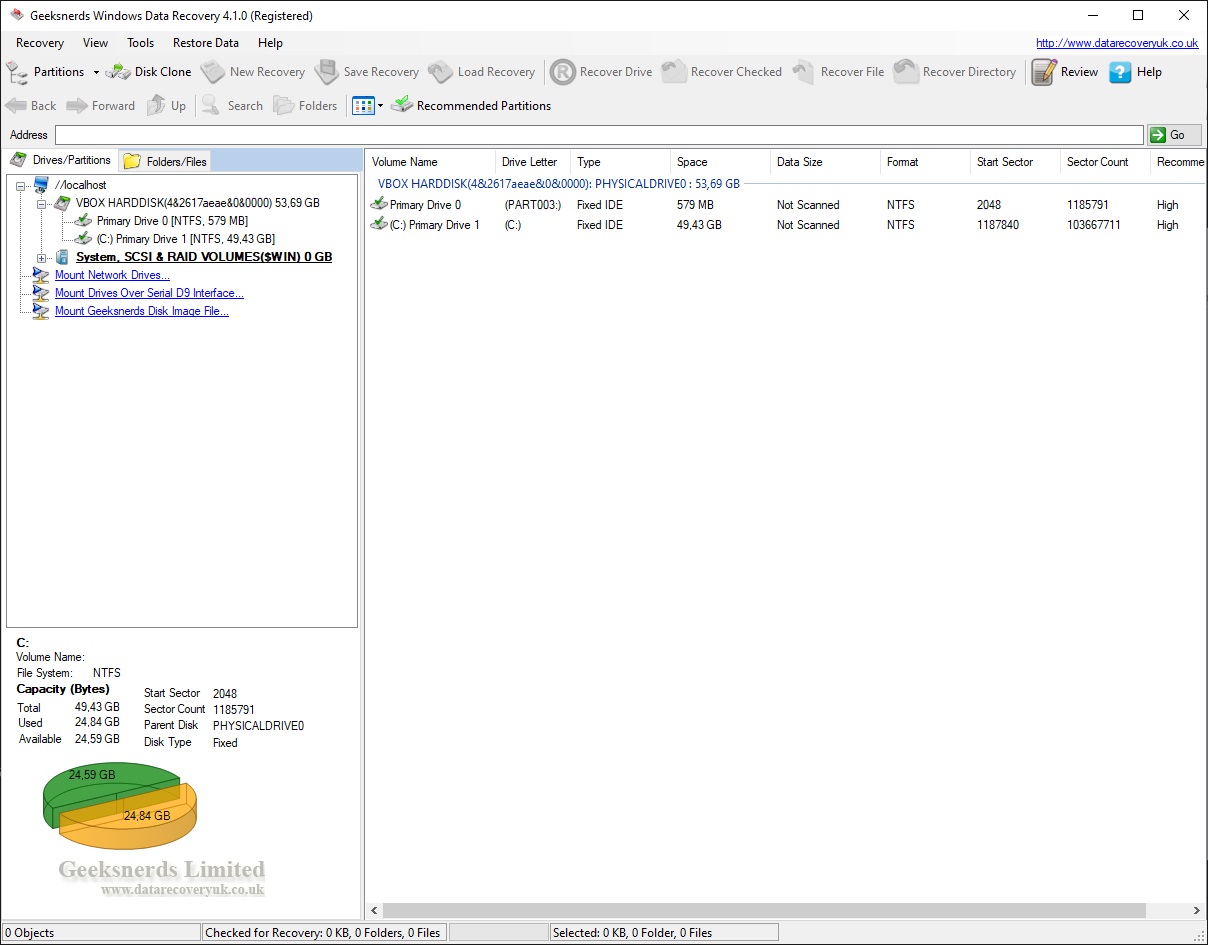Viewport: 1208px width, 945px height.
Task: Toggle the Folders view button
Action: pos(306,106)
